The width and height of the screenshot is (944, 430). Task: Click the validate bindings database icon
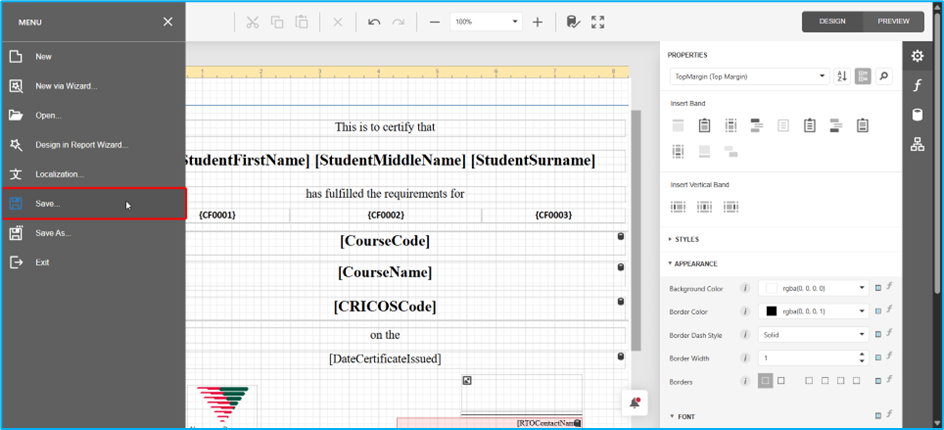coord(572,22)
